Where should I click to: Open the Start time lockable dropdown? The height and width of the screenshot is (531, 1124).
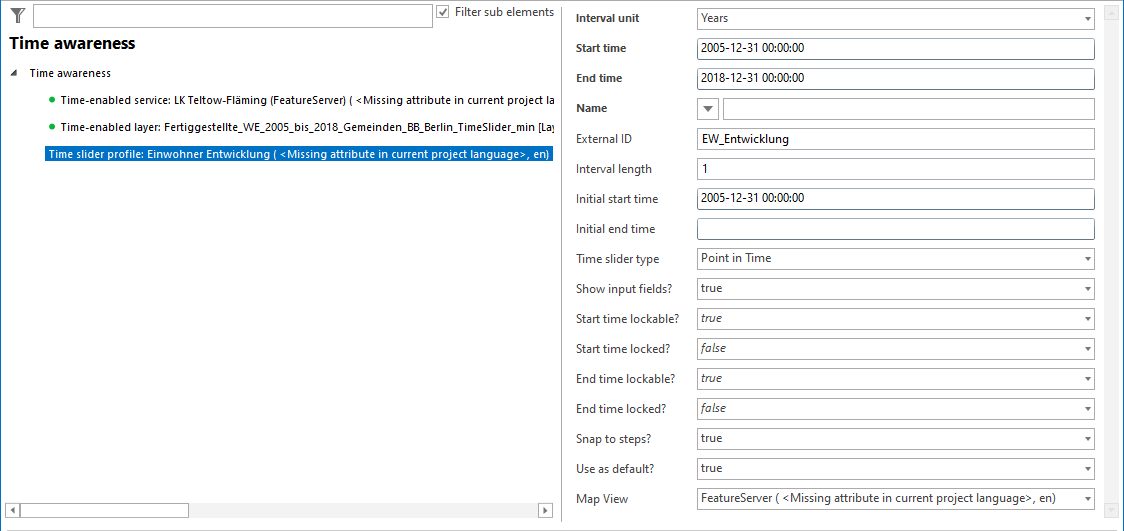895,318
